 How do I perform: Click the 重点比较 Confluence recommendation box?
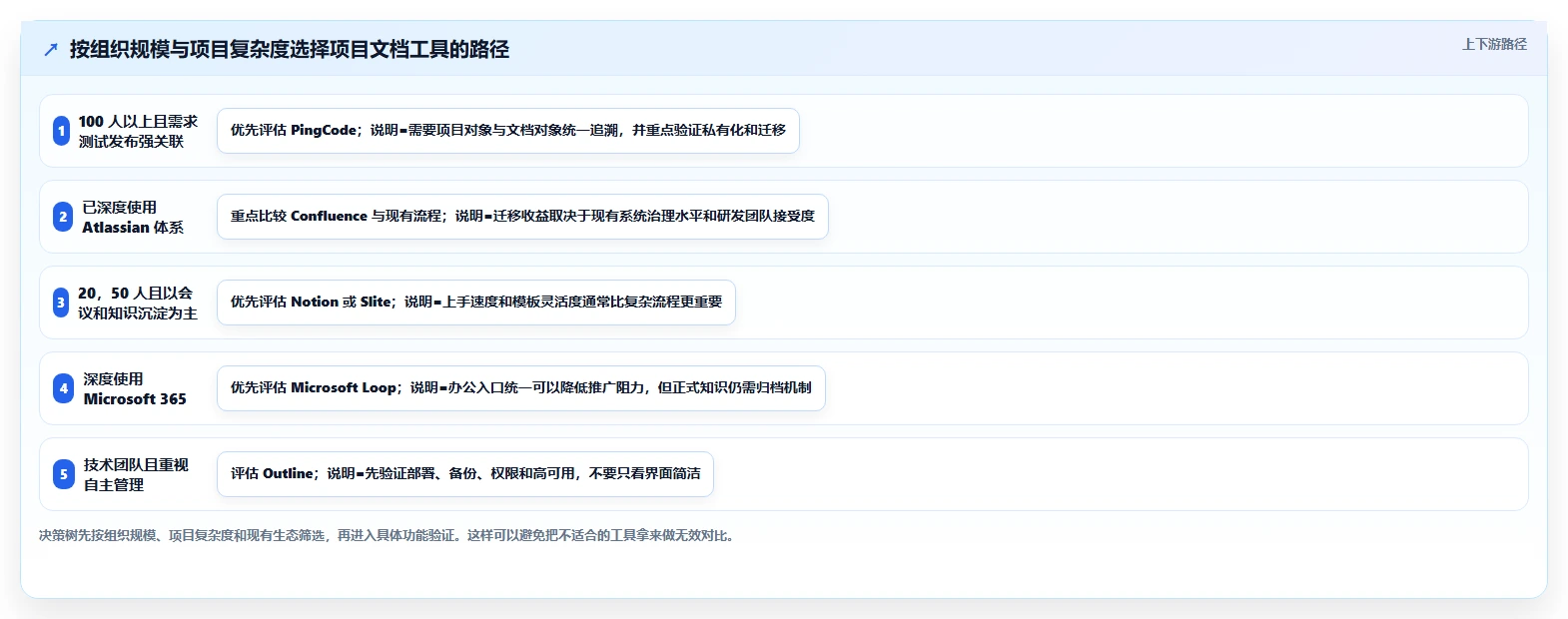click(x=522, y=217)
